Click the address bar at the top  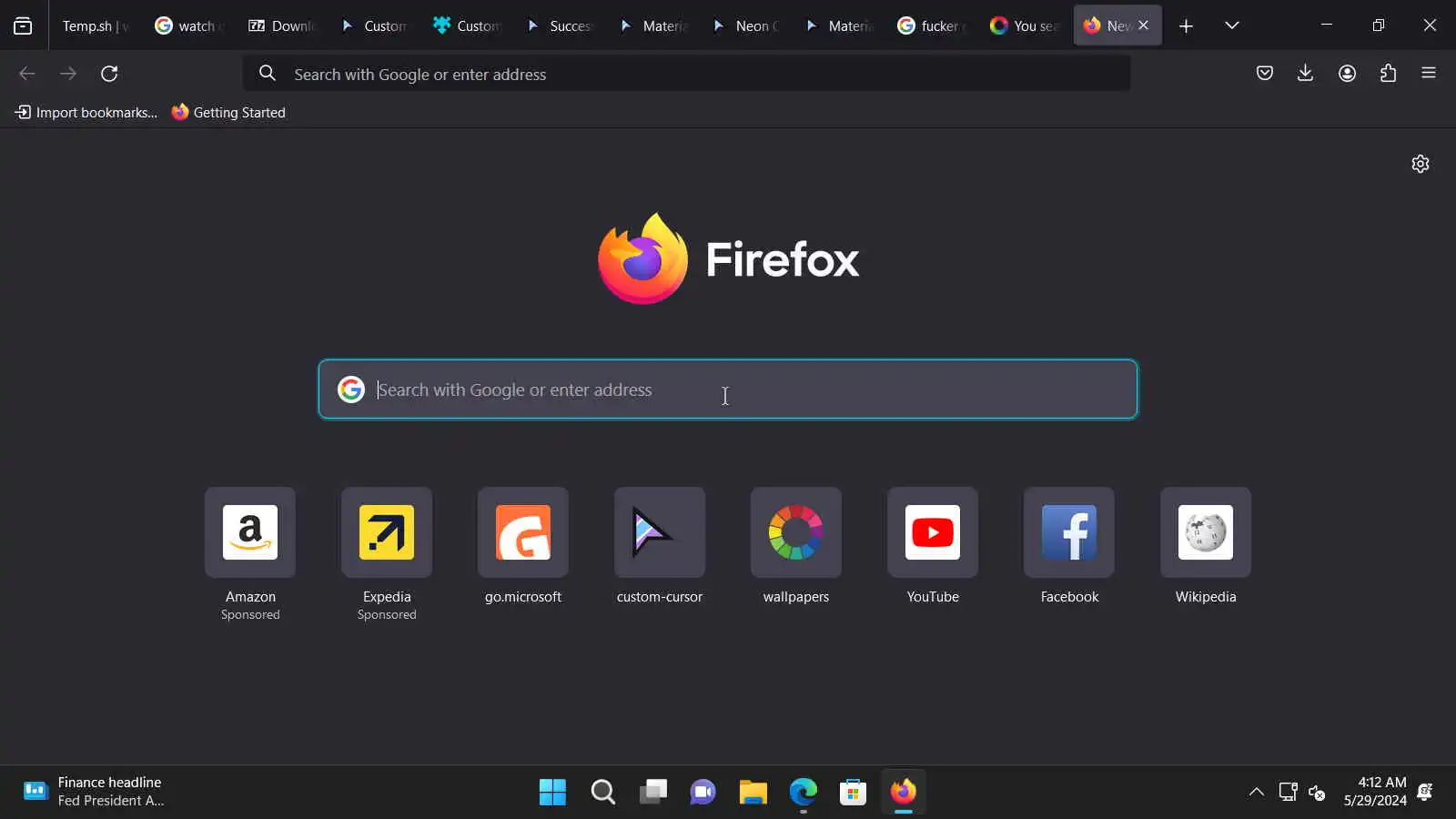click(687, 74)
